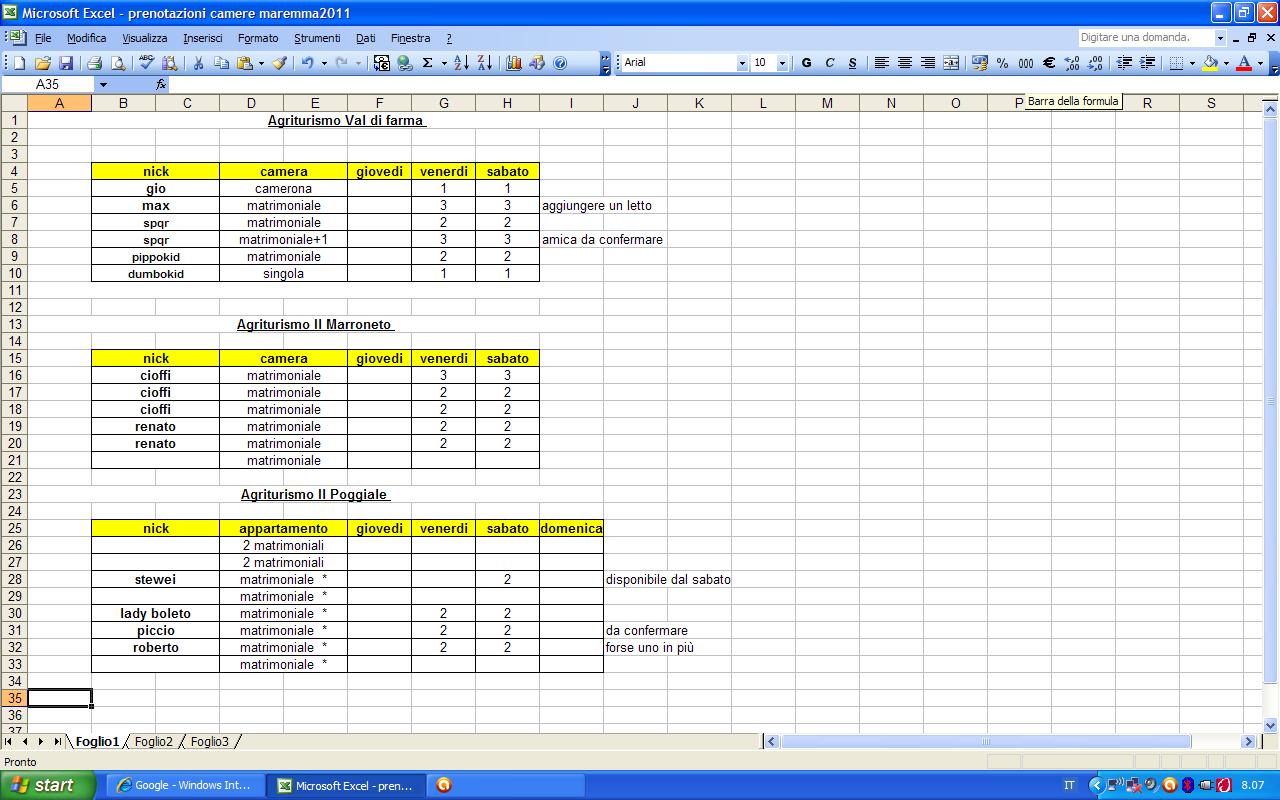The height and width of the screenshot is (800, 1280).
Task: Open the Formato menu
Action: [x=258, y=38]
